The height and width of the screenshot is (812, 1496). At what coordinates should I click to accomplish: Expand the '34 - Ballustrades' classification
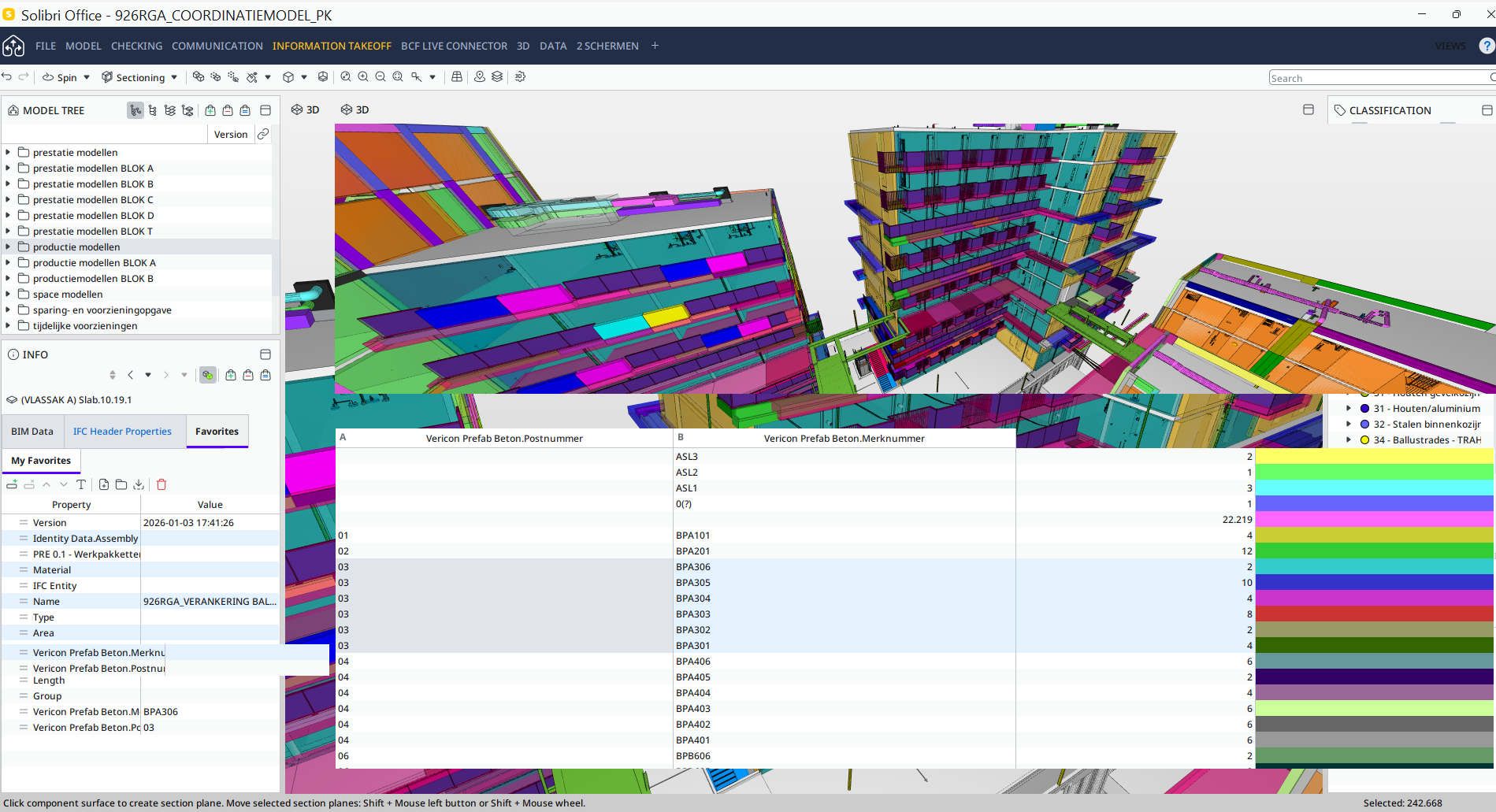(x=1349, y=440)
